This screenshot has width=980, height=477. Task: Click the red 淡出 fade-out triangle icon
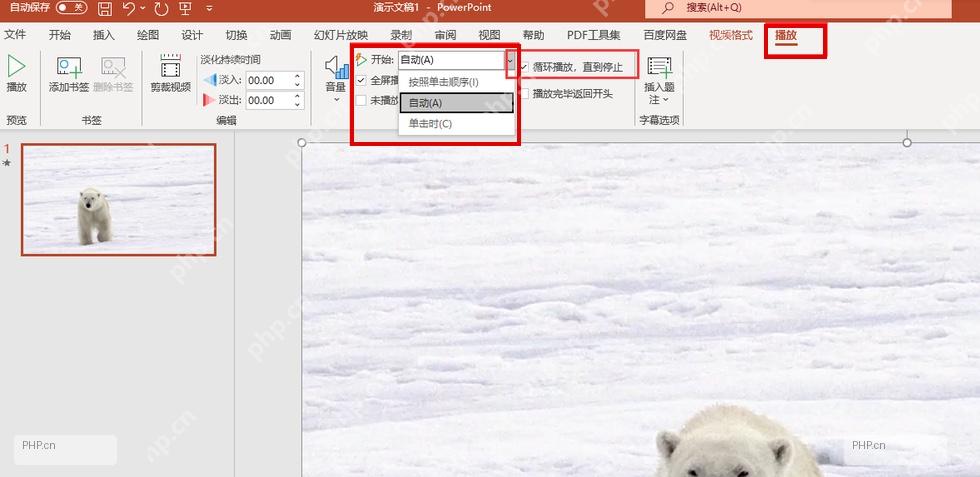(210, 100)
